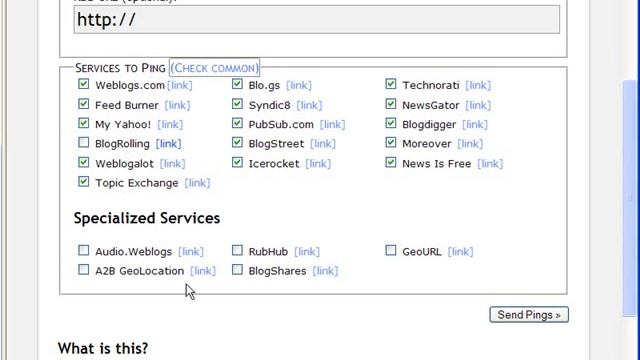Uncheck the Icerocket checkbox
This screenshot has height=360, width=640.
tap(237, 162)
